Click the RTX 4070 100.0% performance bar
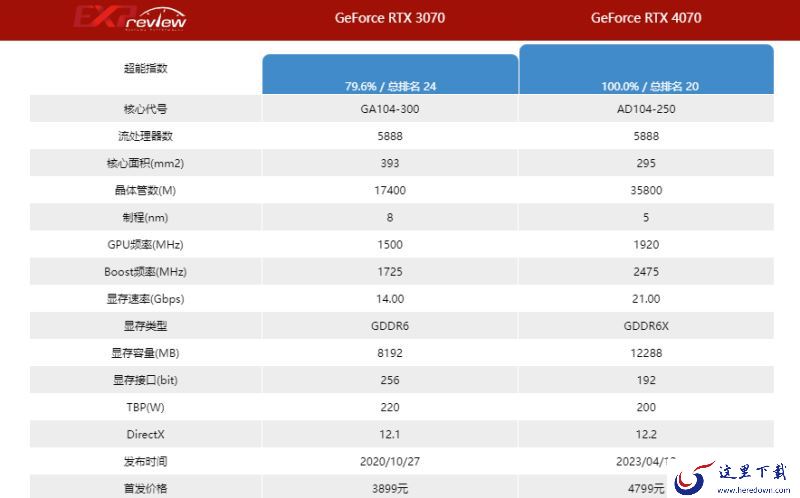The image size is (800, 498). pos(646,69)
